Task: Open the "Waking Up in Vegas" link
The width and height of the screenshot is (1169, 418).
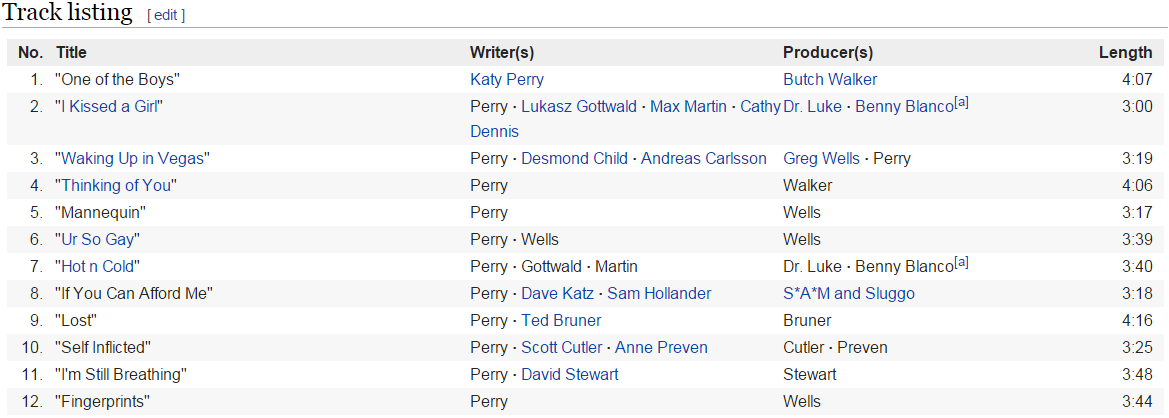Action: (x=133, y=159)
